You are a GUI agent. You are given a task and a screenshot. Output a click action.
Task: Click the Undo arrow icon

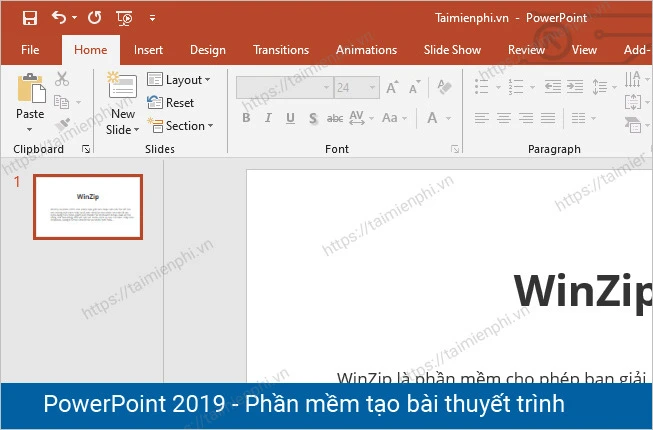click(x=59, y=17)
